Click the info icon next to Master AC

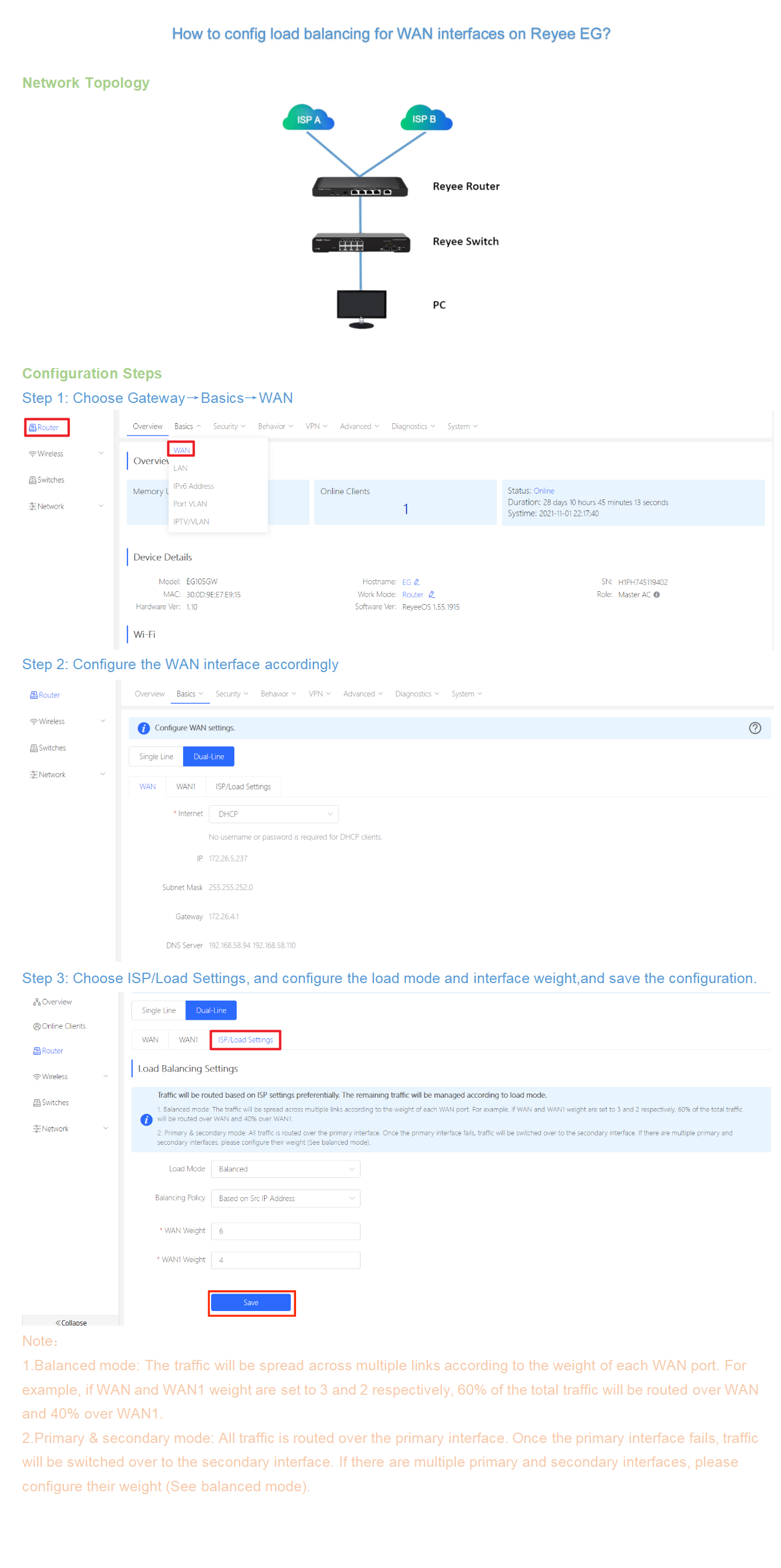(x=656, y=595)
